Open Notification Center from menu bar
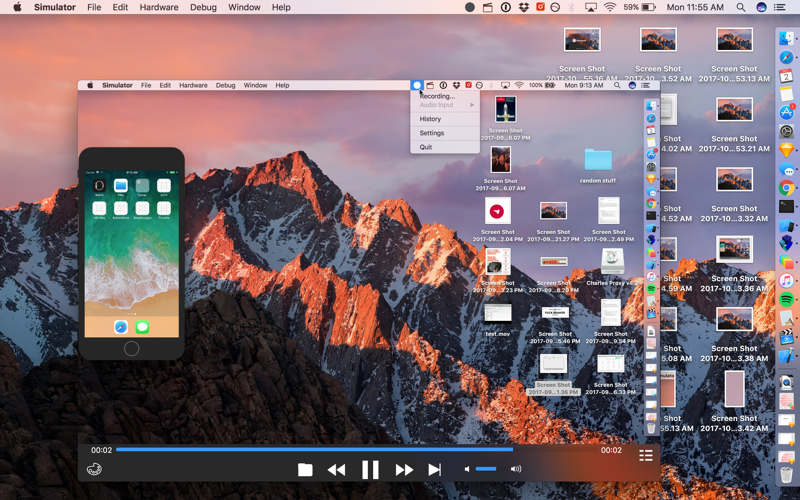800x500 pixels. coord(780,7)
